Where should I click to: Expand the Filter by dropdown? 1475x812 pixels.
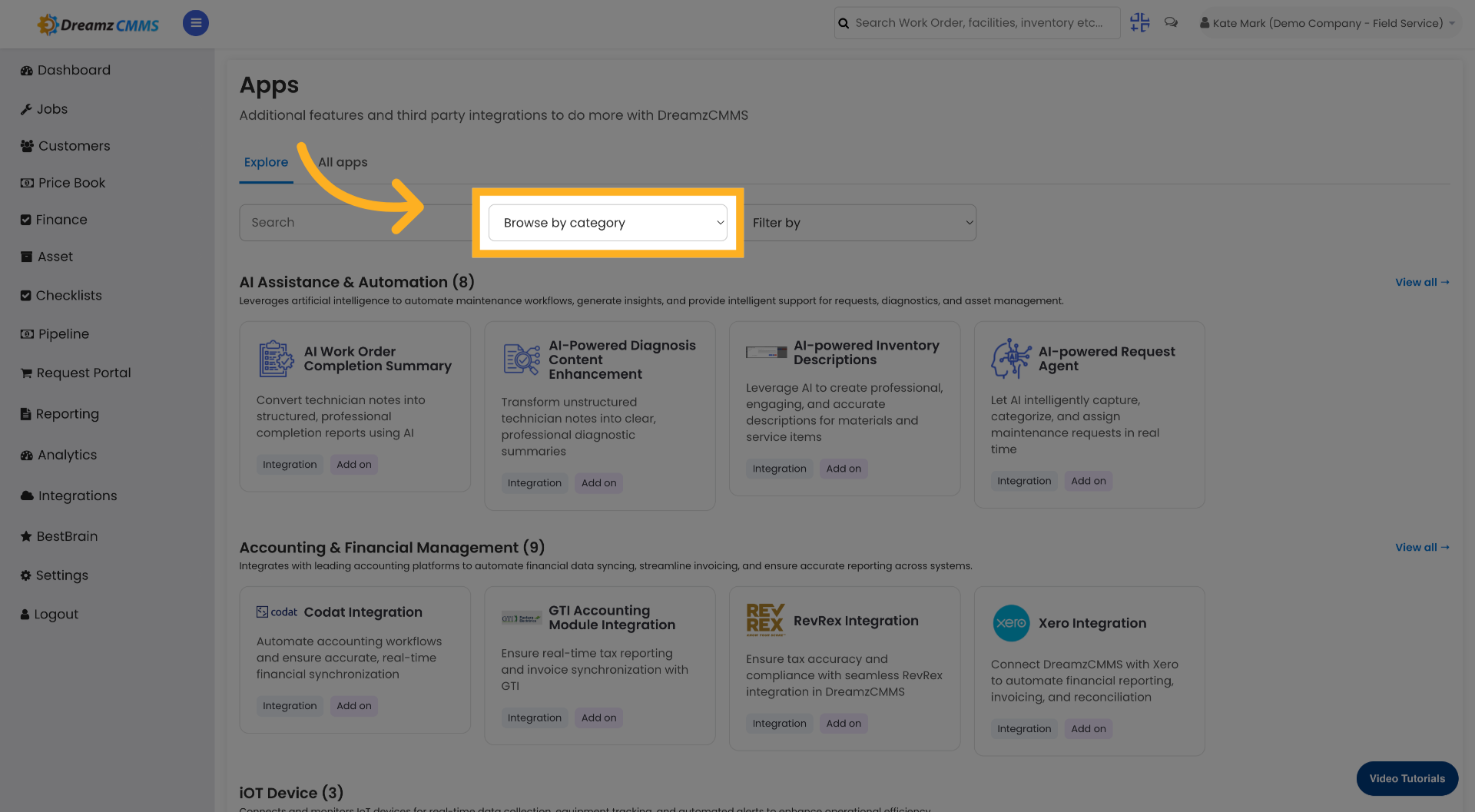[x=860, y=222]
